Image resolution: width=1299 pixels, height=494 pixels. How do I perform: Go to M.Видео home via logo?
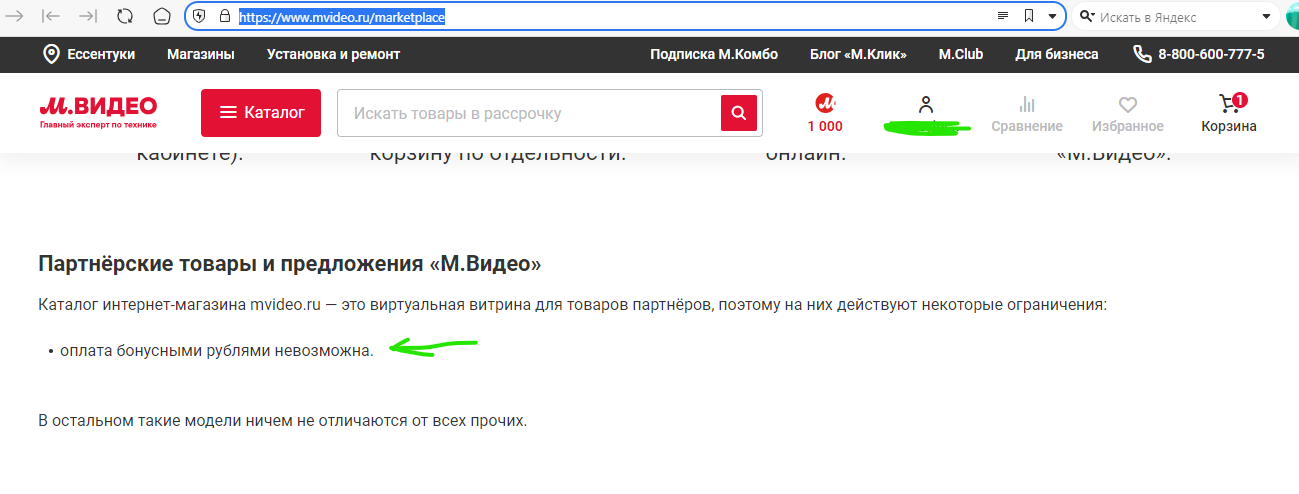(x=98, y=112)
